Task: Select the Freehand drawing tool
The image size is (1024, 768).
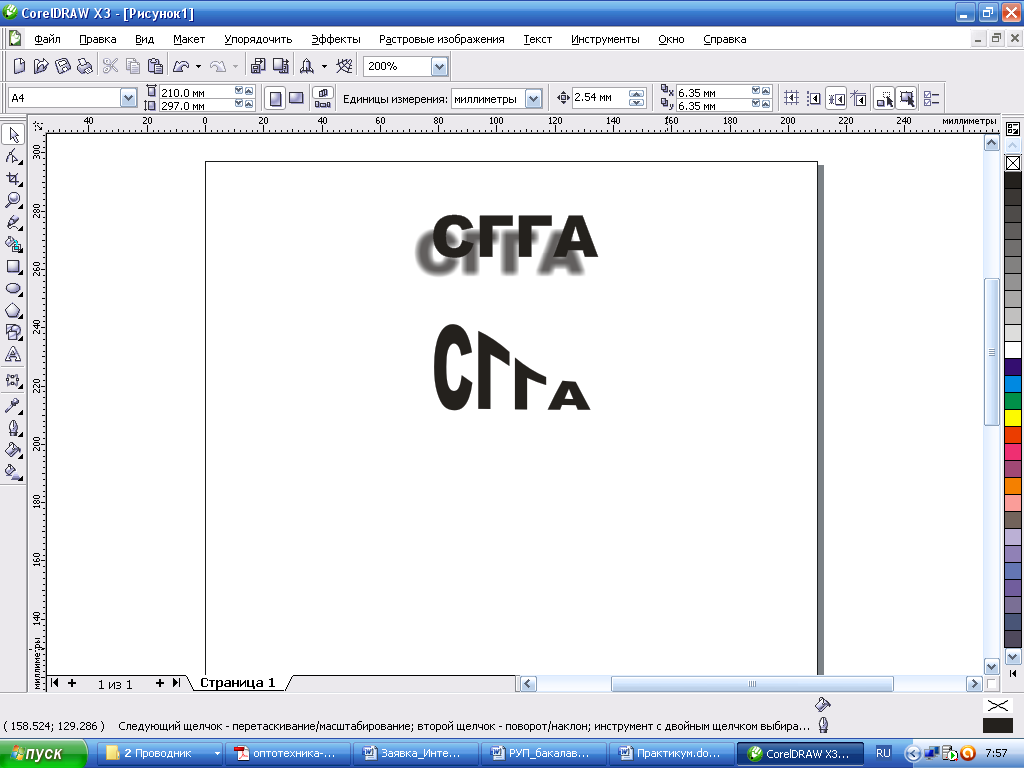Action: (13, 223)
